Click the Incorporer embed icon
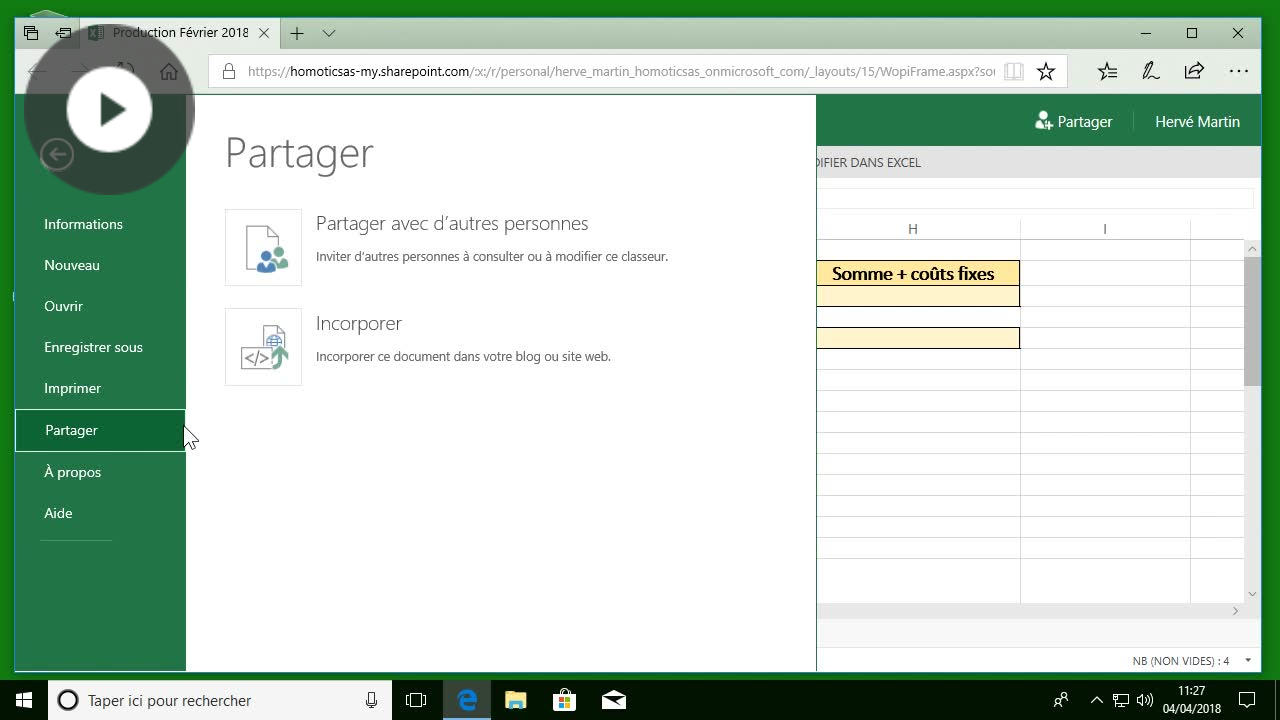 point(263,347)
